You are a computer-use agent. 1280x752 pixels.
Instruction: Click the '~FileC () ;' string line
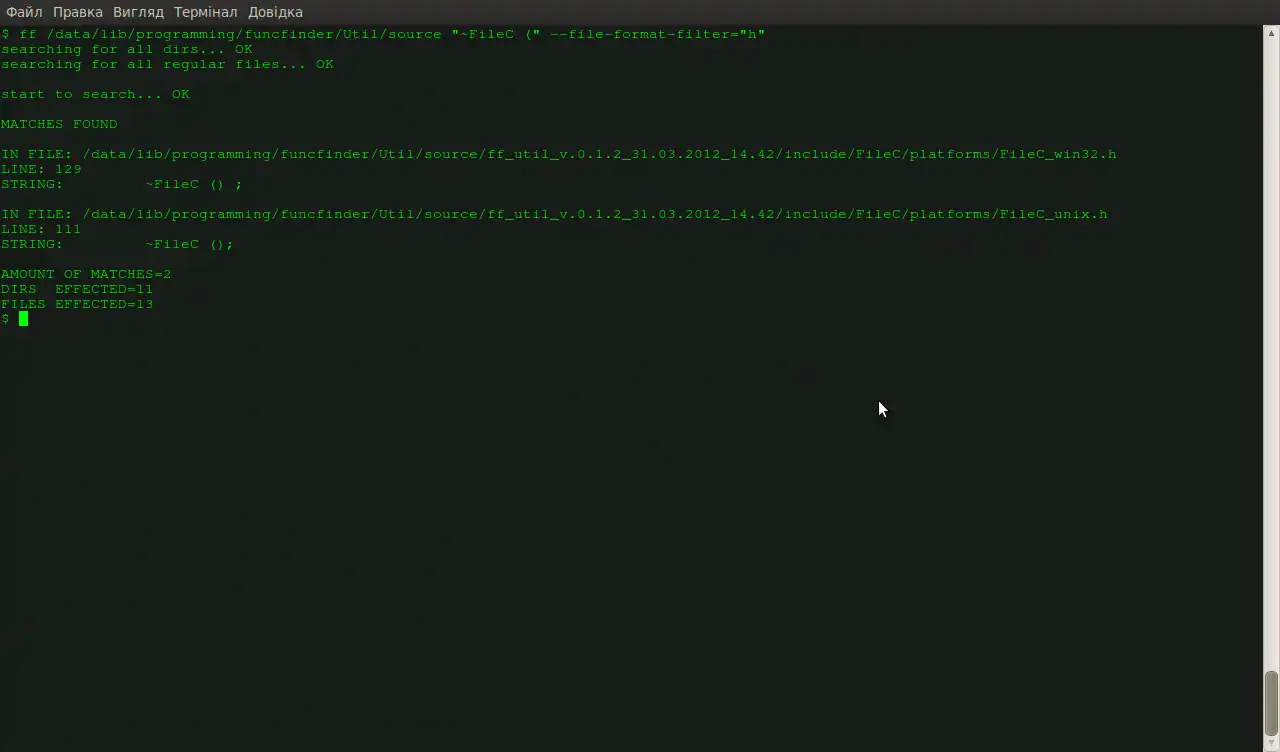click(x=122, y=184)
